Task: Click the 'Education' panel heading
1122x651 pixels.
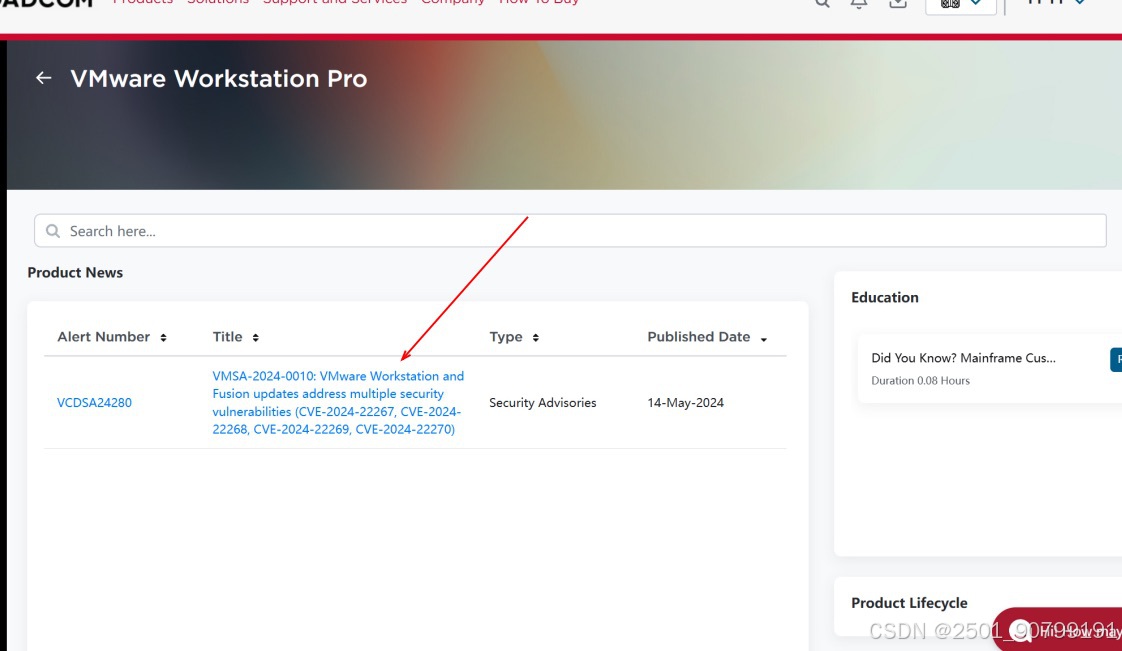Action: tap(884, 298)
